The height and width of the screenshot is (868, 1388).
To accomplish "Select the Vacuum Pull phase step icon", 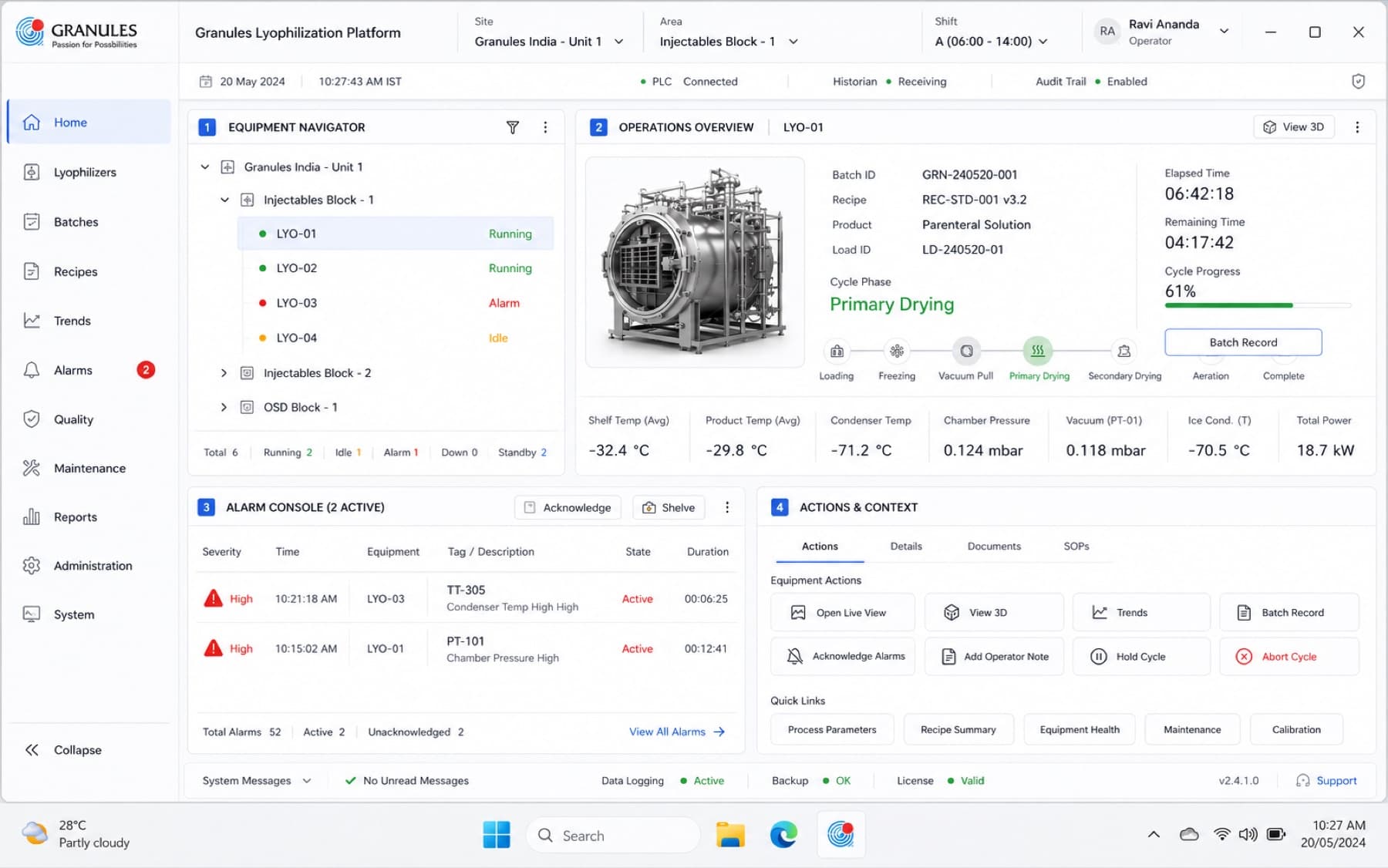I will [966, 352].
